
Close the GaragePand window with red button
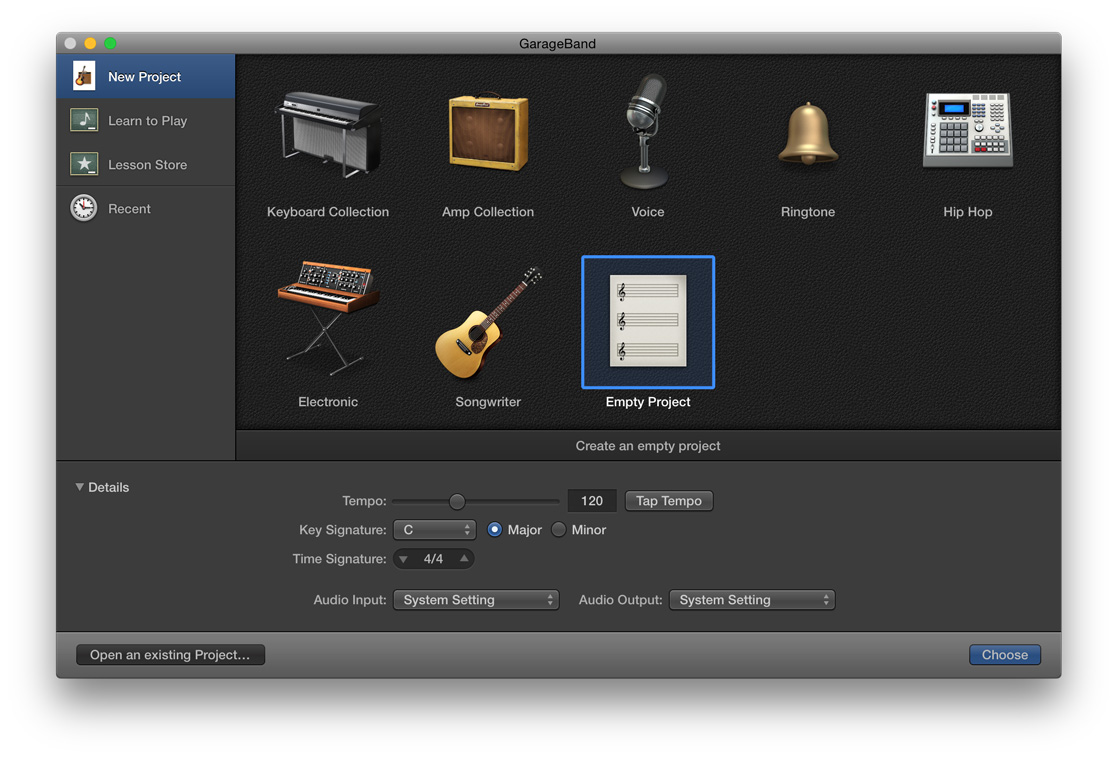point(71,43)
